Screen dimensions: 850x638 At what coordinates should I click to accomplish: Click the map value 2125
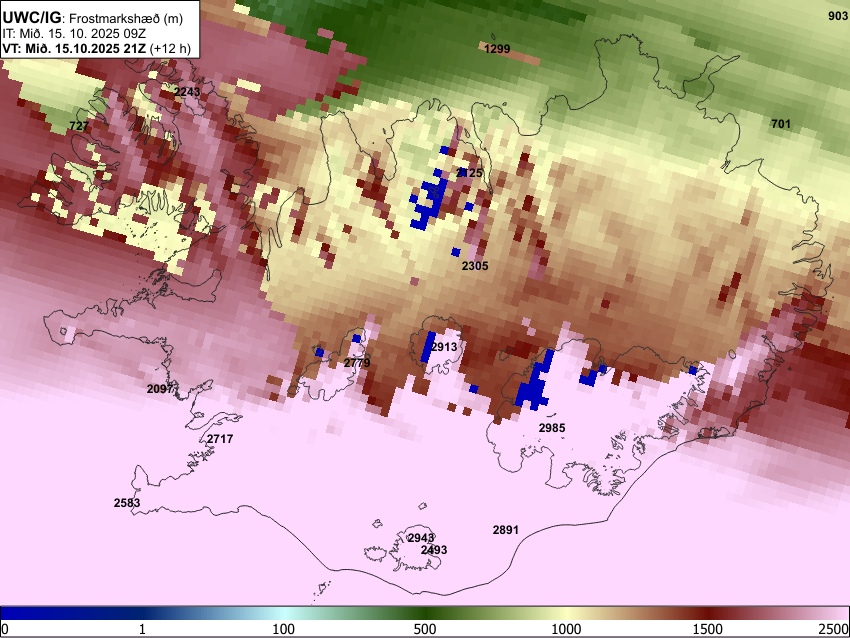click(469, 173)
